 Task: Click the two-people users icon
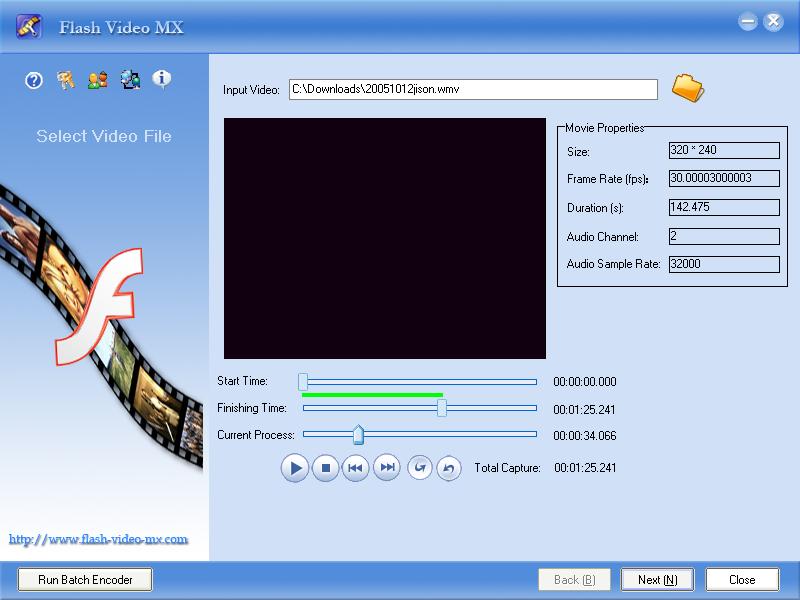click(x=97, y=81)
